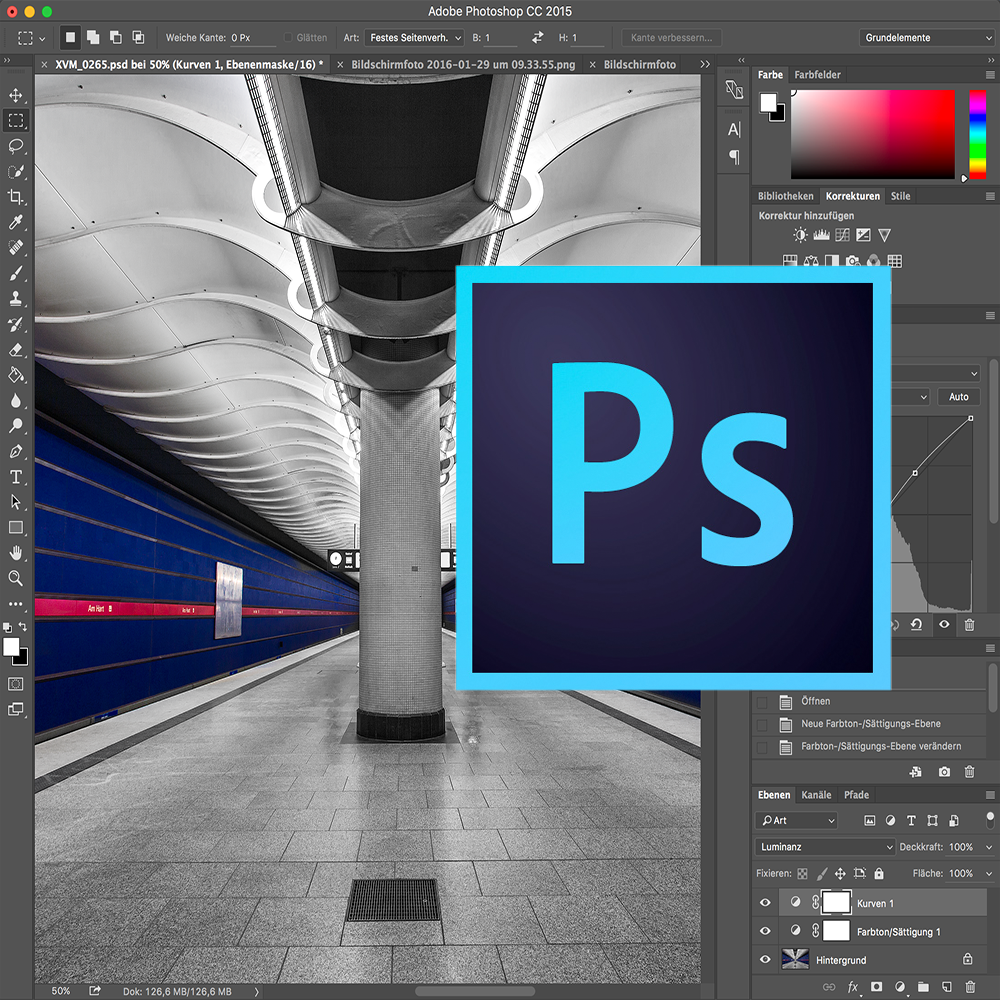This screenshot has width=1000, height=1000.
Task: Select the Pen tool
Action: pos(15,452)
